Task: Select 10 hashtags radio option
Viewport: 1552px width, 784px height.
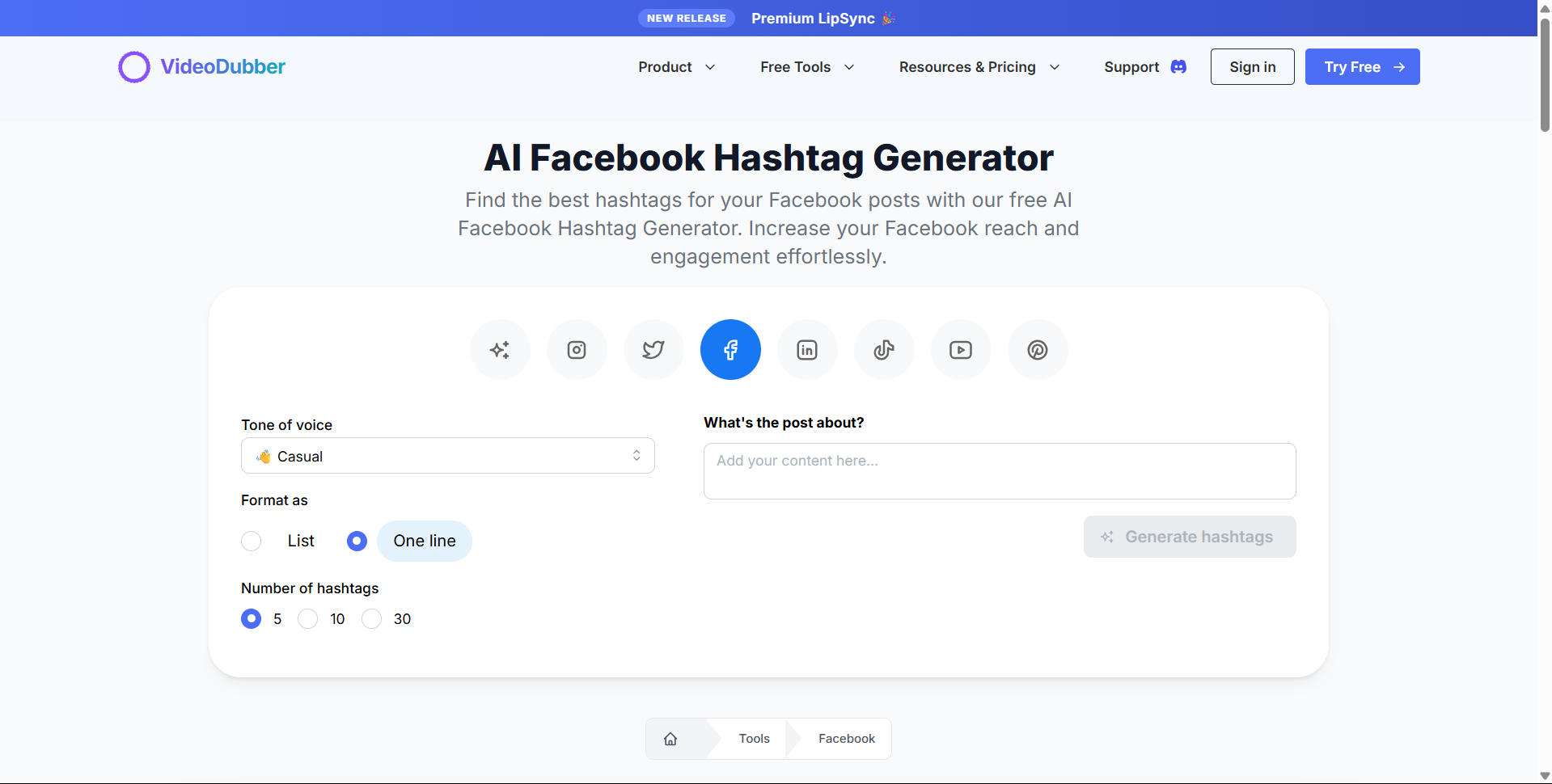Action: tap(307, 619)
